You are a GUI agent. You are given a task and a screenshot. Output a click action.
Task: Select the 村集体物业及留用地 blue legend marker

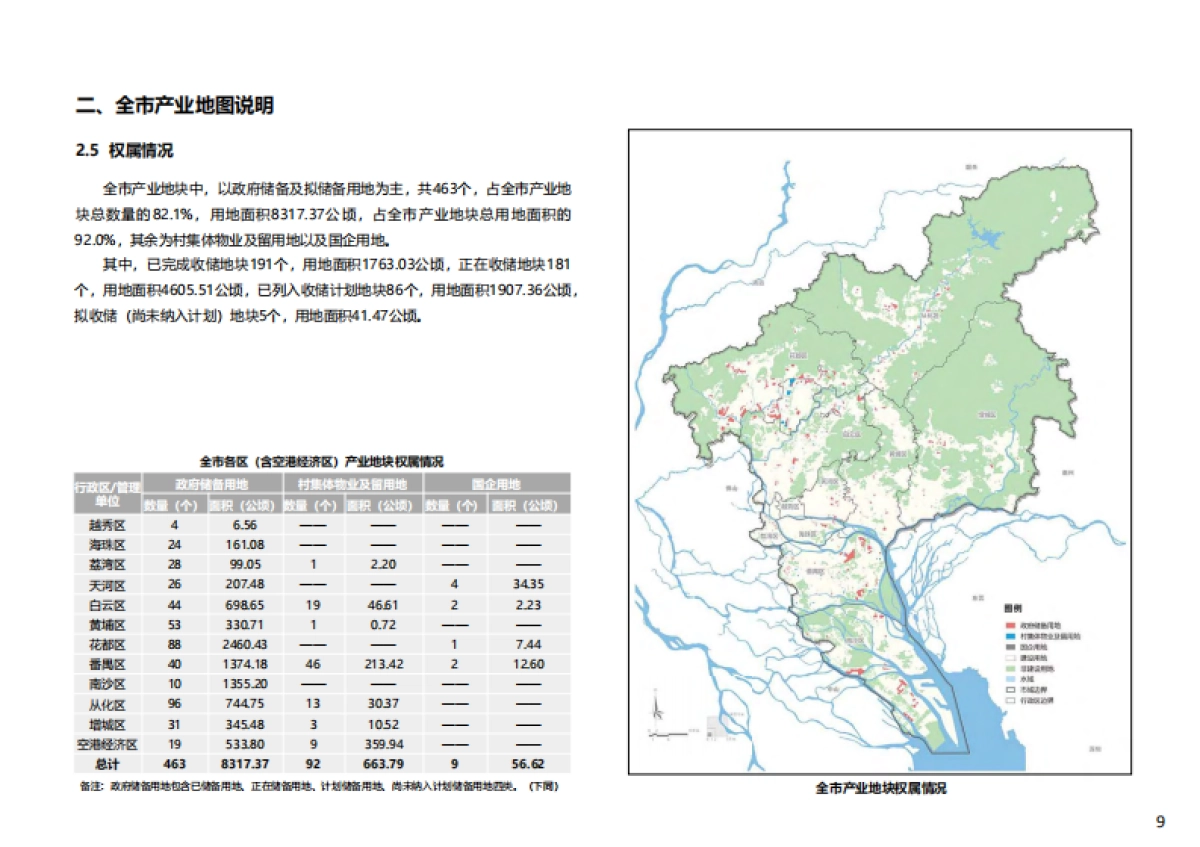[x=1010, y=636]
